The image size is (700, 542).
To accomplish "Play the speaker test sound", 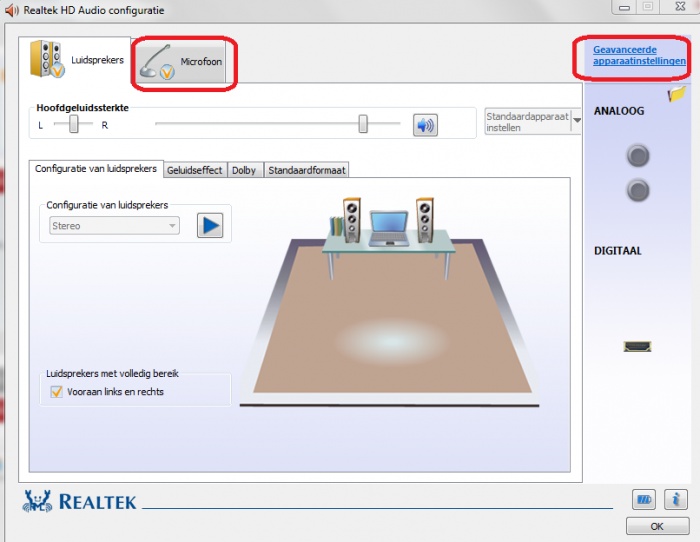I will click(x=210, y=225).
